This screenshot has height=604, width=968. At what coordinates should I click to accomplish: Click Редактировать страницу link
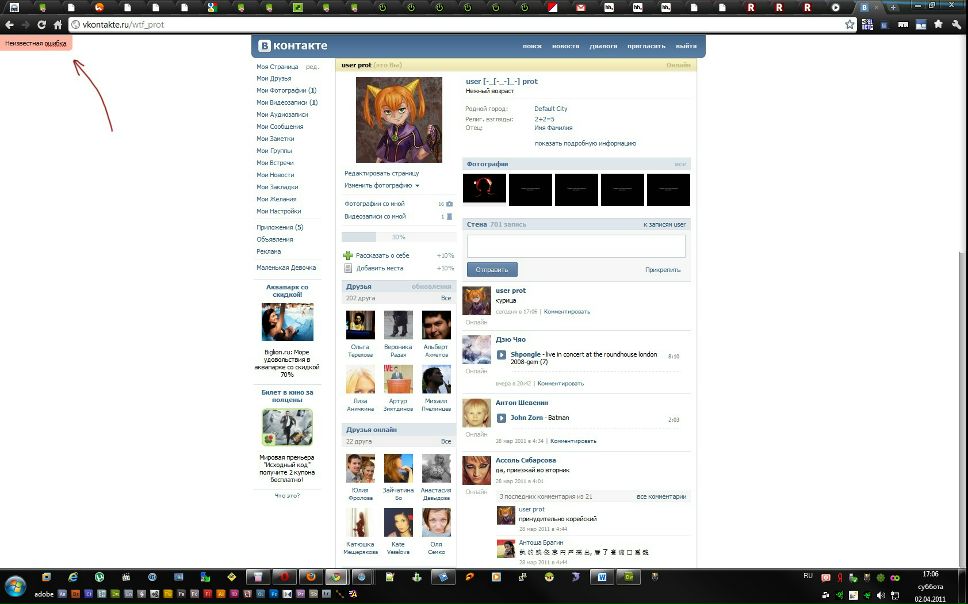[x=381, y=173]
